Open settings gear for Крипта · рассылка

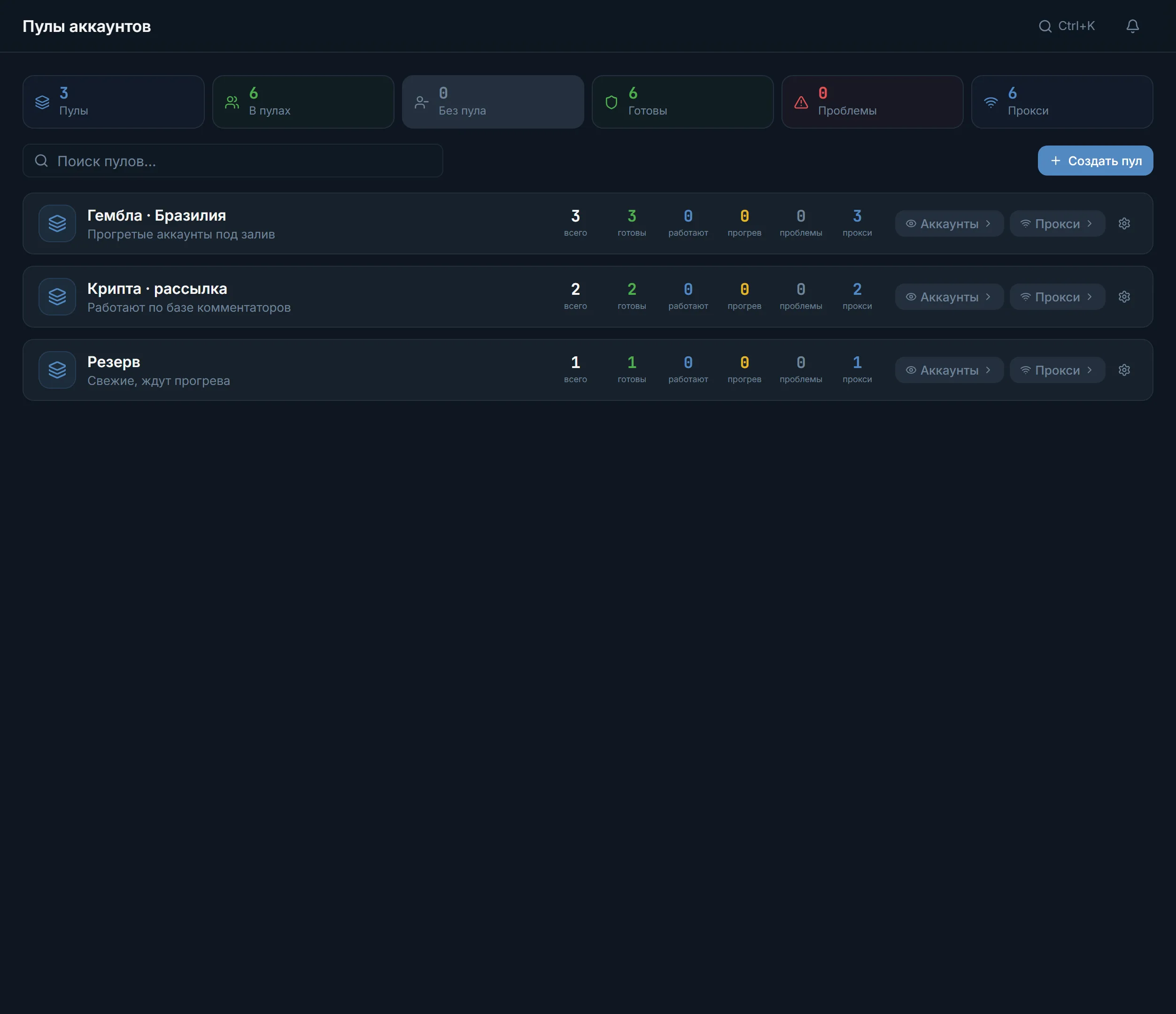coord(1124,297)
